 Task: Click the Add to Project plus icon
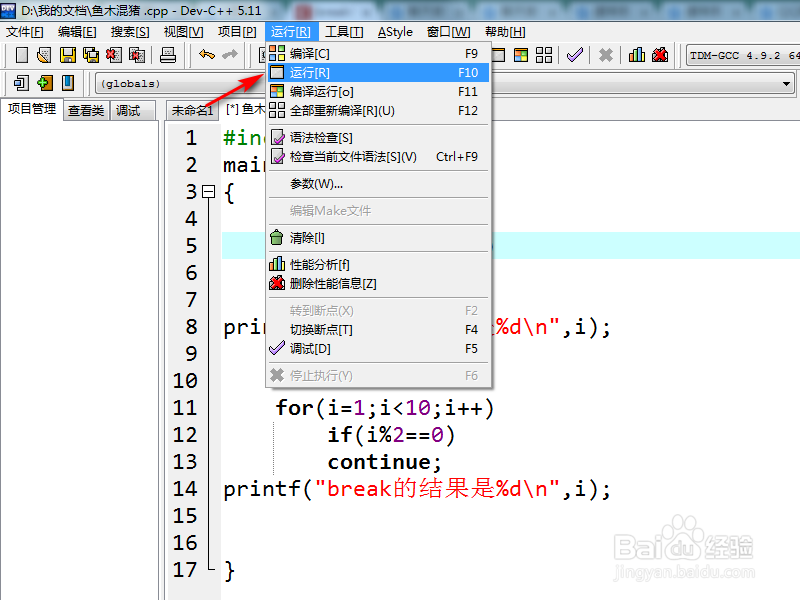(x=44, y=83)
